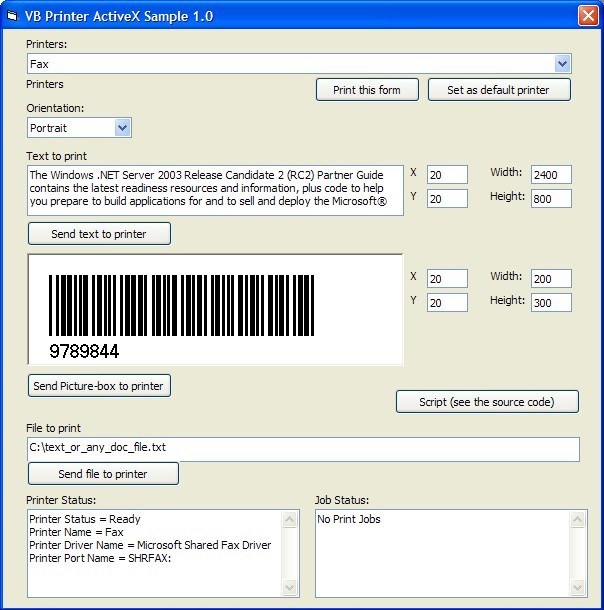Click the app icon in title bar
Viewport: 604px width, 610px height.
click(12, 16)
